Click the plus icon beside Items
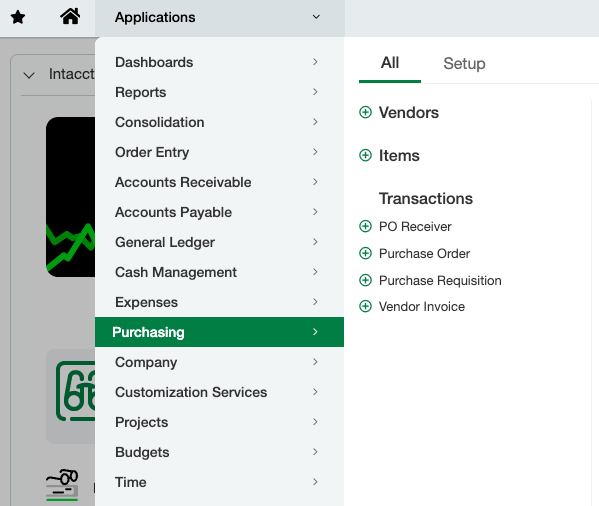The height and width of the screenshot is (506, 599). (365, 155)
